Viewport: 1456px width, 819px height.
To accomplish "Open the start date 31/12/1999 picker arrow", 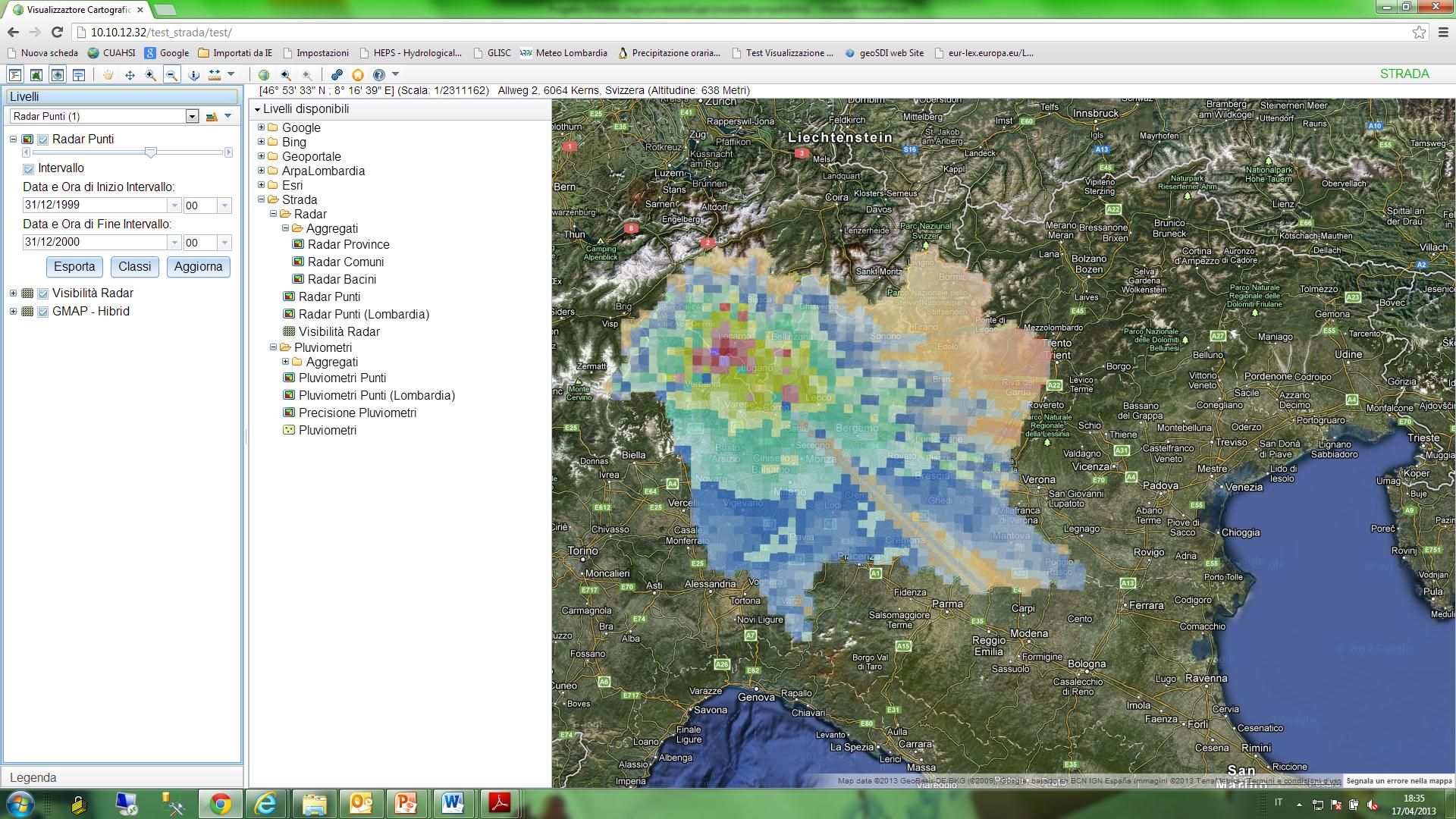I will pos(174,206).
